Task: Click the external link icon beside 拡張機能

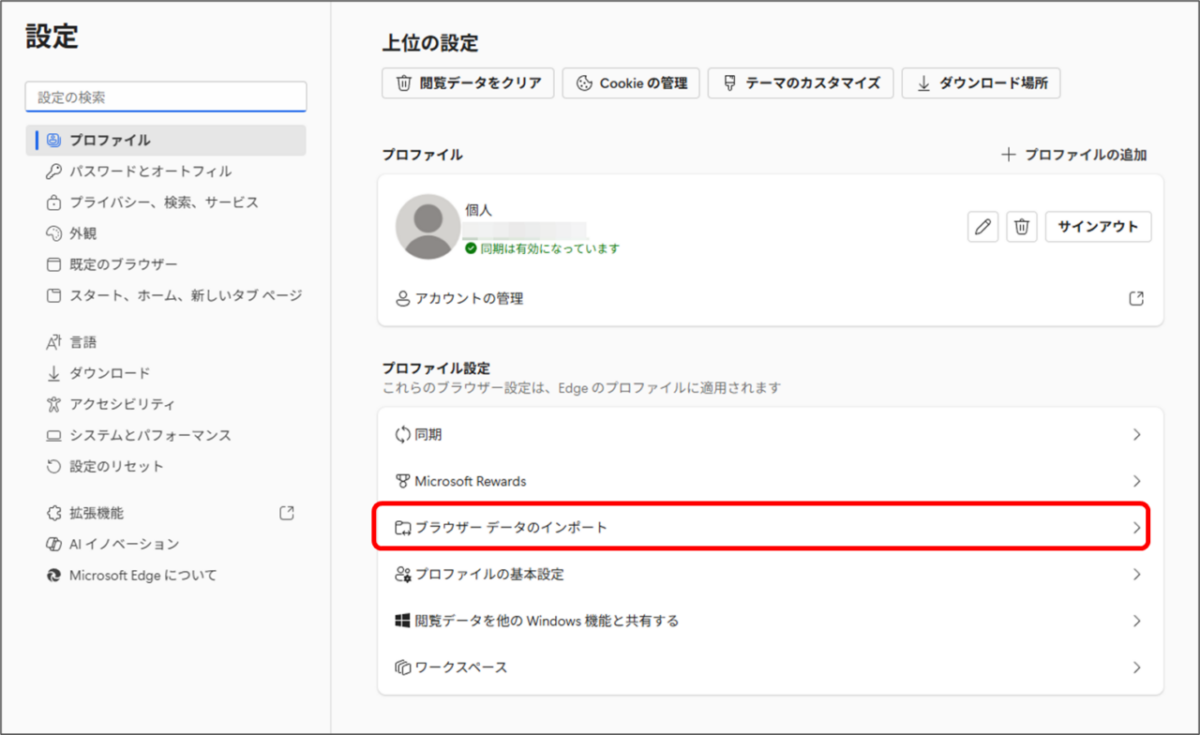Action: (286, 512)
